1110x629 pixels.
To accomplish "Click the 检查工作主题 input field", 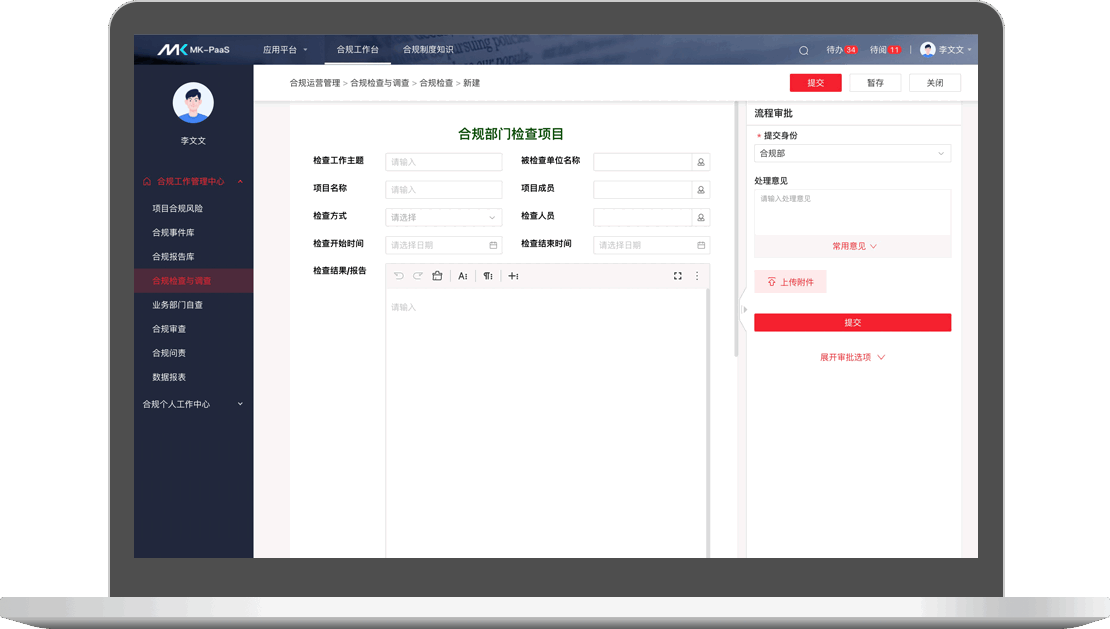I will [x=443, y=162].
